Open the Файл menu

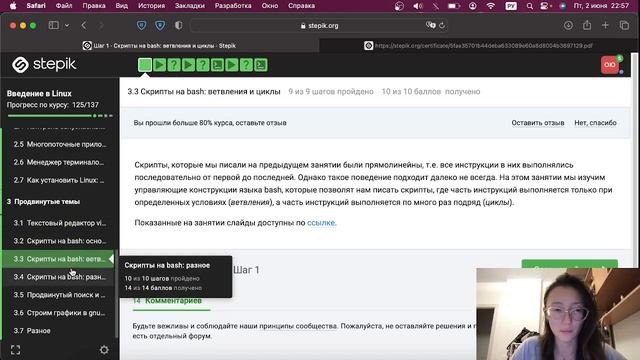pos(64,6)
